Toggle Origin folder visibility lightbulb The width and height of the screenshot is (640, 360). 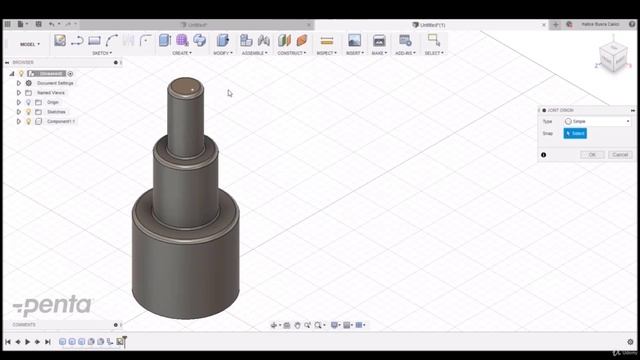[29, 102]
